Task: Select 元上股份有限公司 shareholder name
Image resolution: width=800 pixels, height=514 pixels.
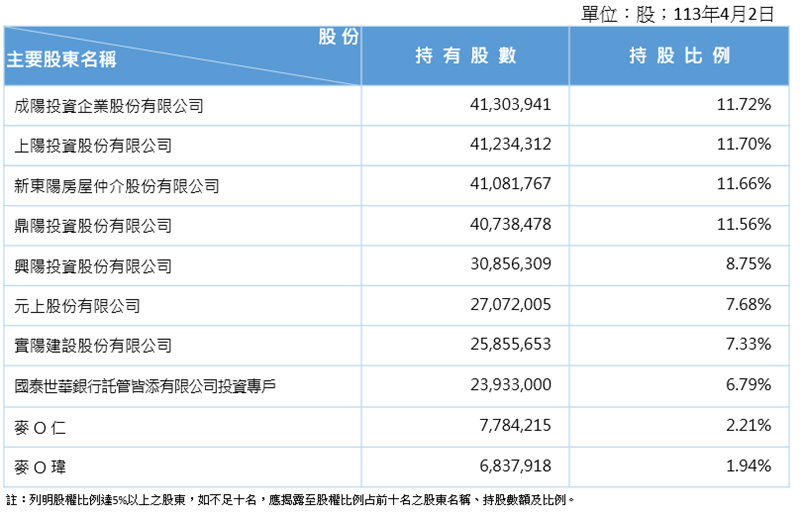Action: click(x=77, y=306)
